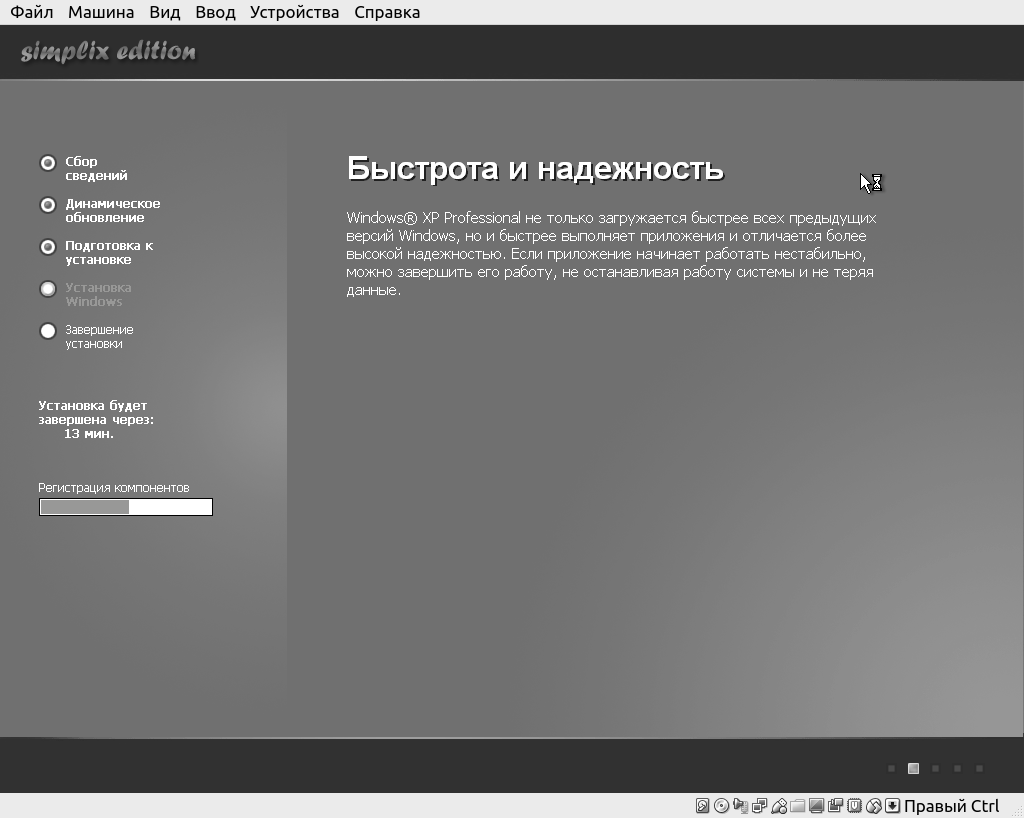
Task: Click the display settings status icon
Action: click(816, 806)
